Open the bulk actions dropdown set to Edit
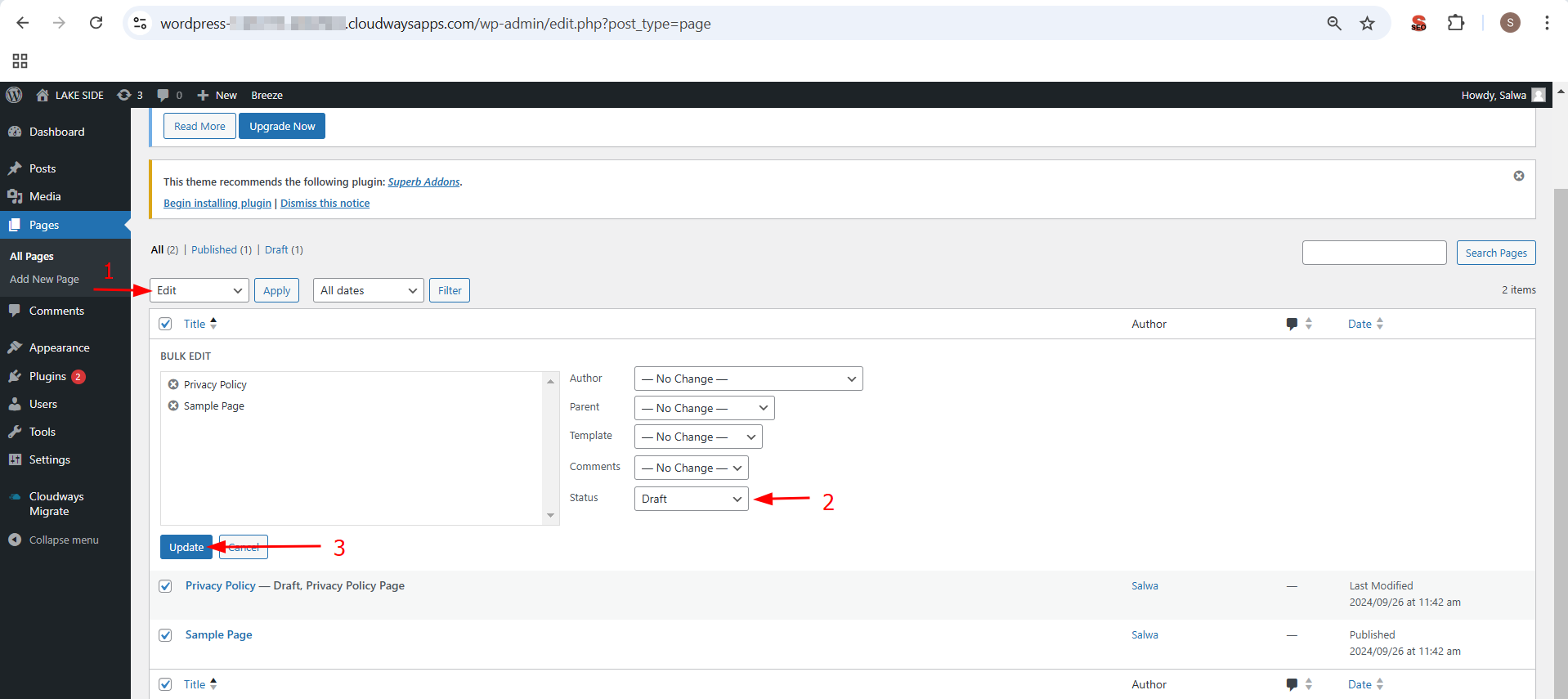Screen dimensions: 1568x699 [199, 290]
